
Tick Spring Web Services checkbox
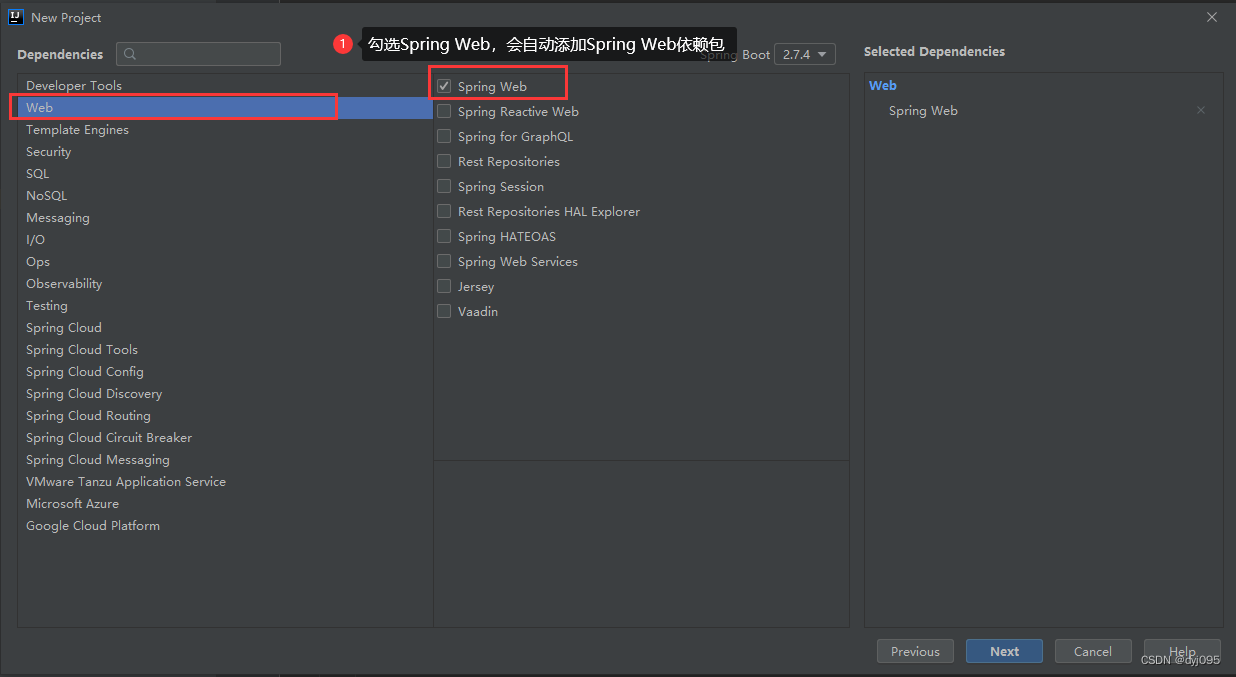pyautogui.click(x=444, y=262)
